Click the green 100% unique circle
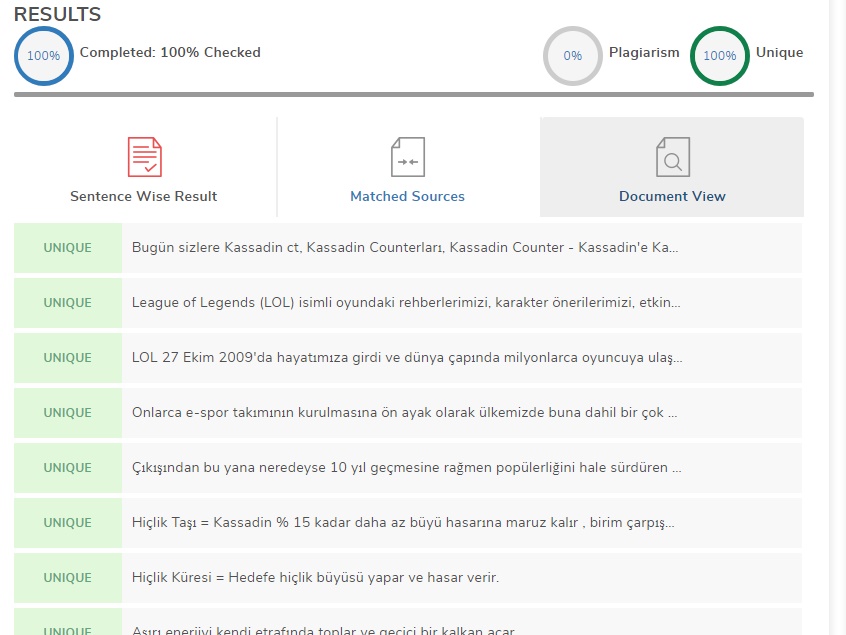The width and height of the screenshot is (846, 635). (719, 56)
